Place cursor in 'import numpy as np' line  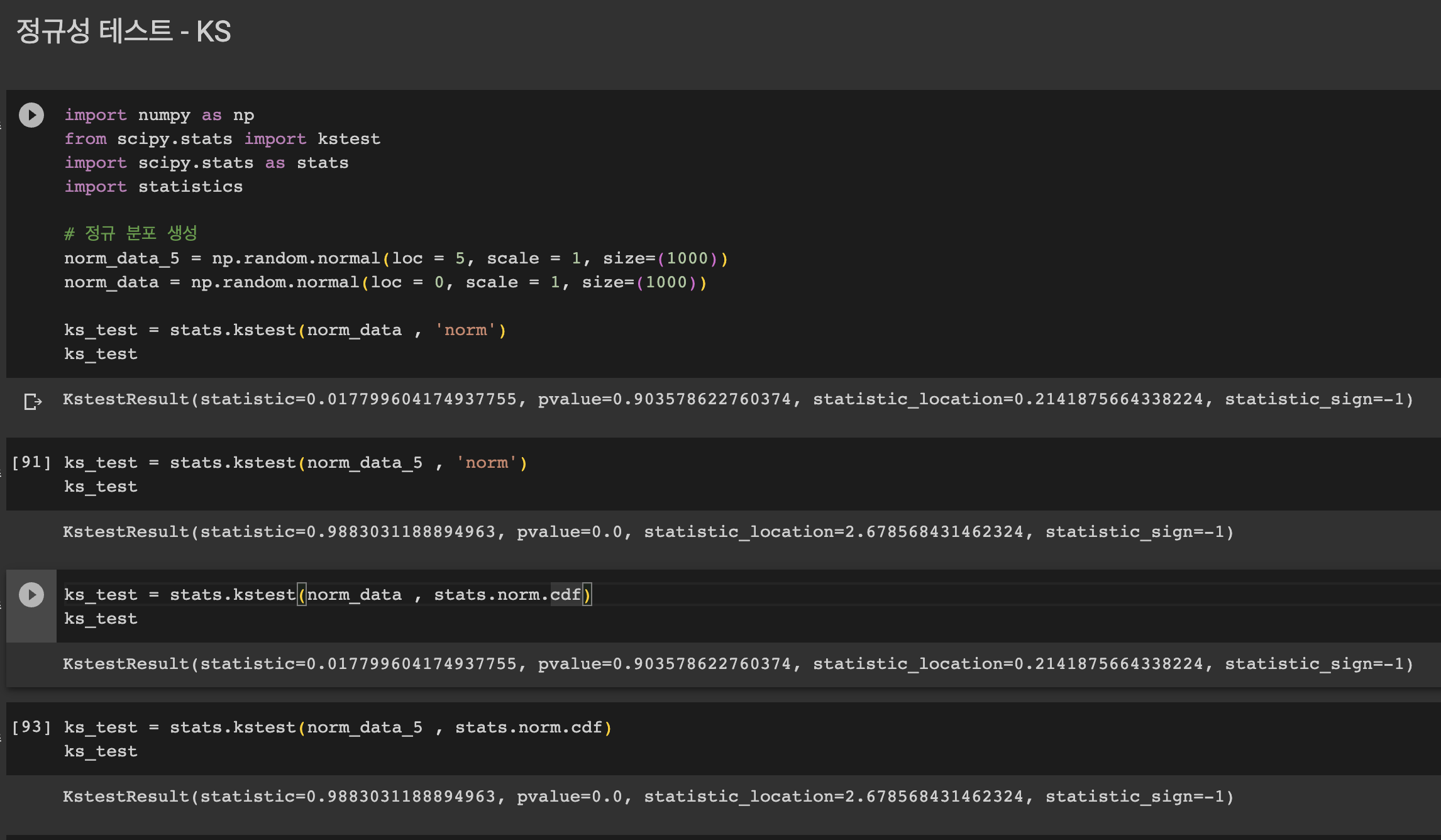click(159, 115)
